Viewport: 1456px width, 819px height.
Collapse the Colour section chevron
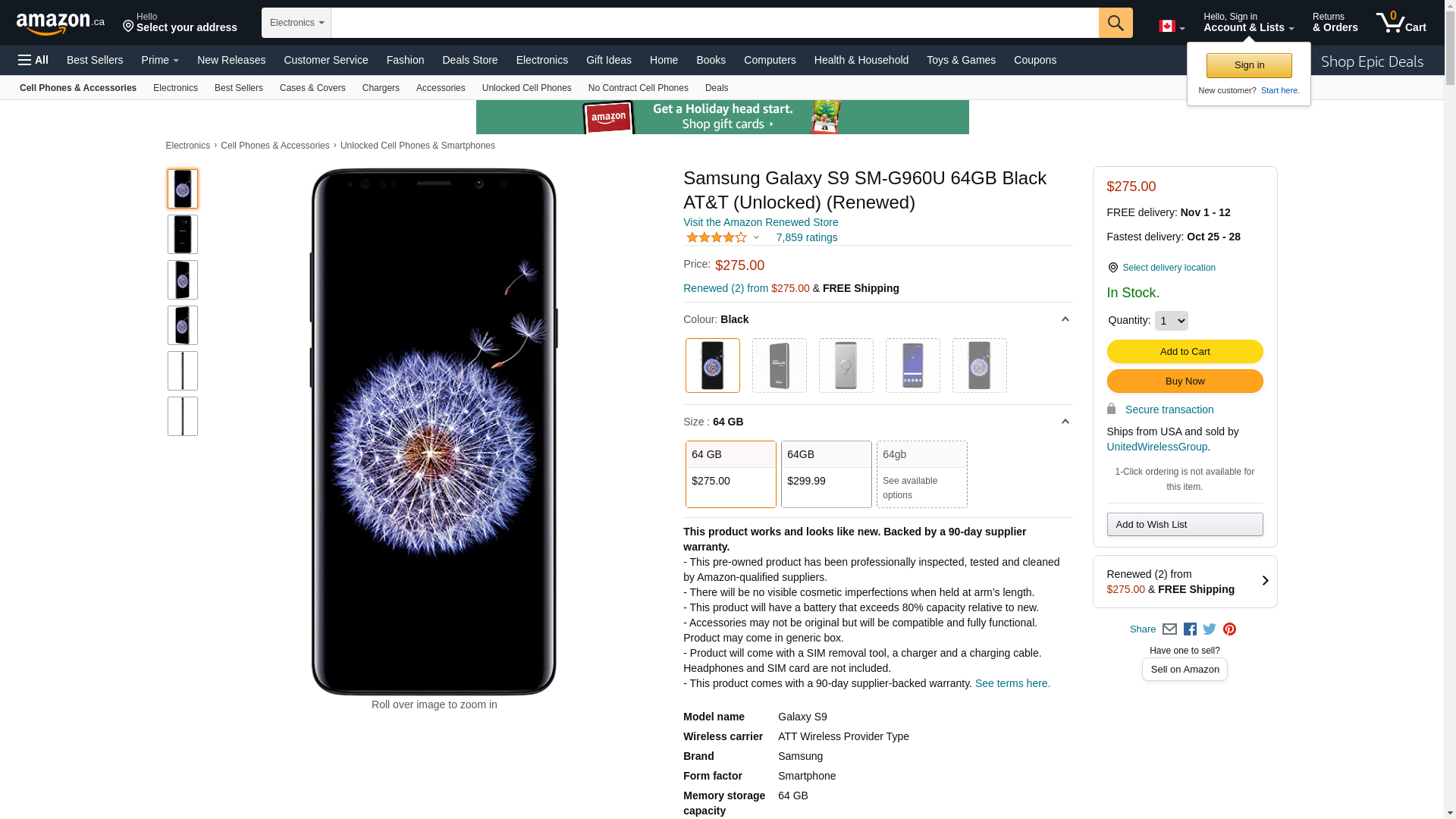[1065, 319]
